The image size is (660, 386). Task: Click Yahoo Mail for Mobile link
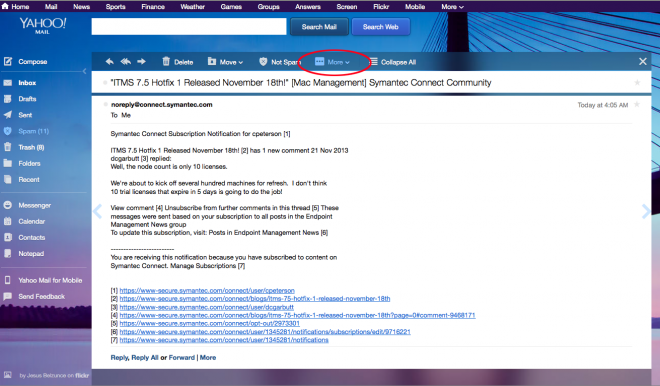50,280
